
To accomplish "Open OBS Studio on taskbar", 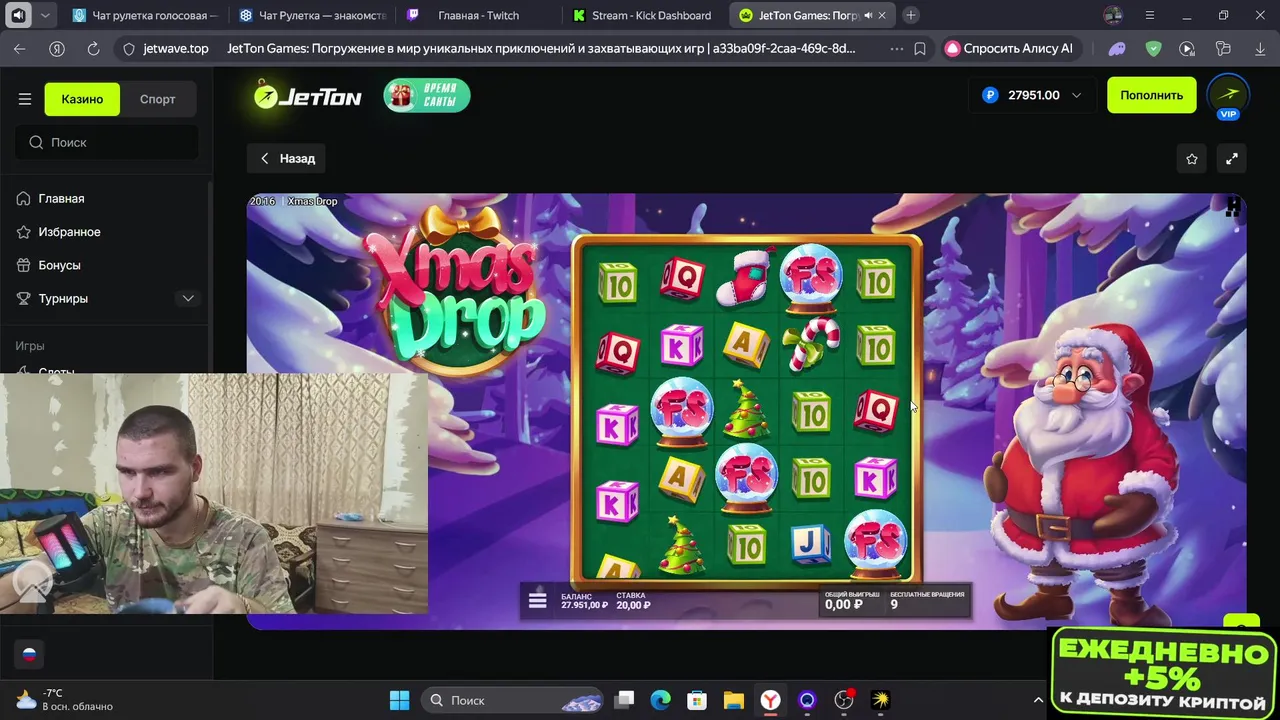I will tap(844, 700).
